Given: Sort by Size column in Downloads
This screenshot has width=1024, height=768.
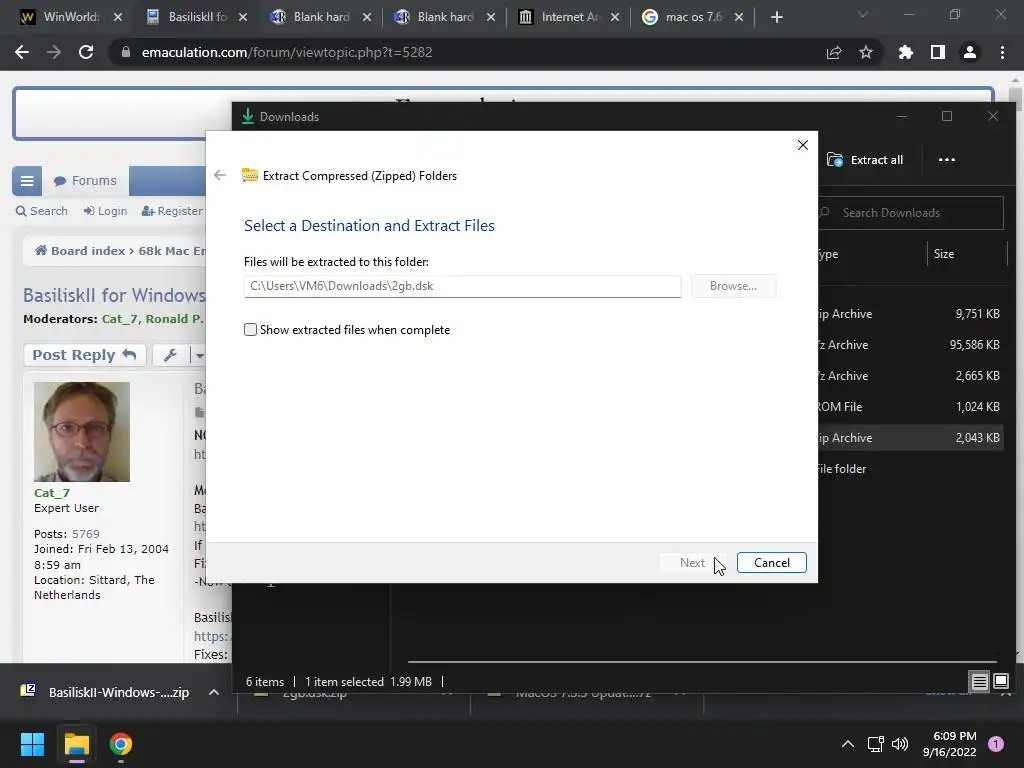Looking at the screenshot, I should pos(944,254).
